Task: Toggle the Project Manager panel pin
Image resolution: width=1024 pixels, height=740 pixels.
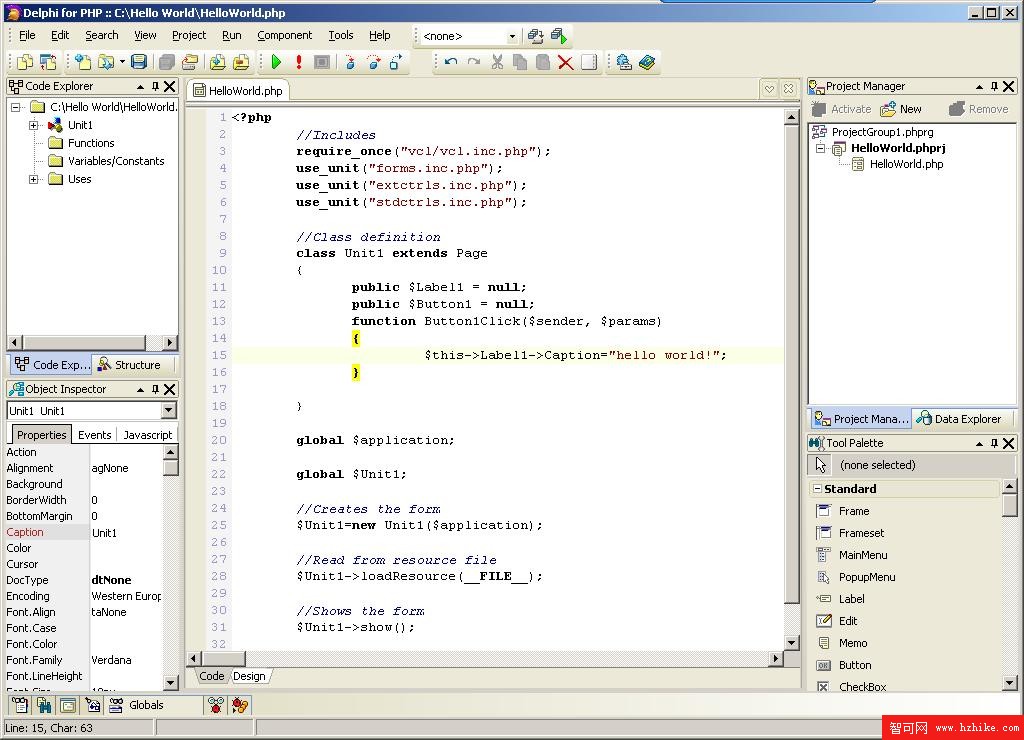Action: (x=994, y=86)
